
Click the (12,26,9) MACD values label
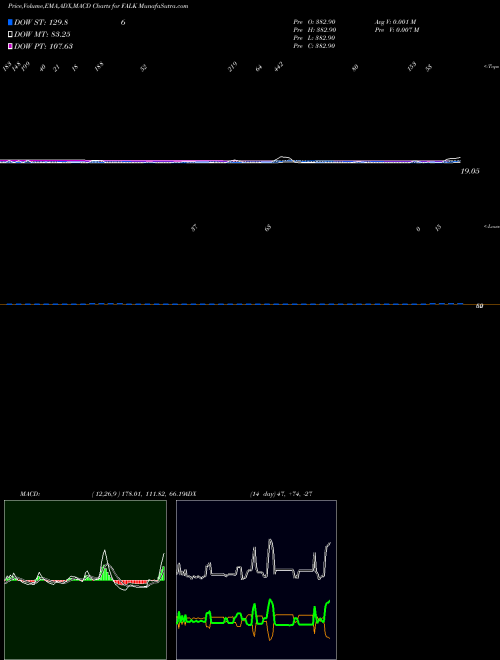140,494
